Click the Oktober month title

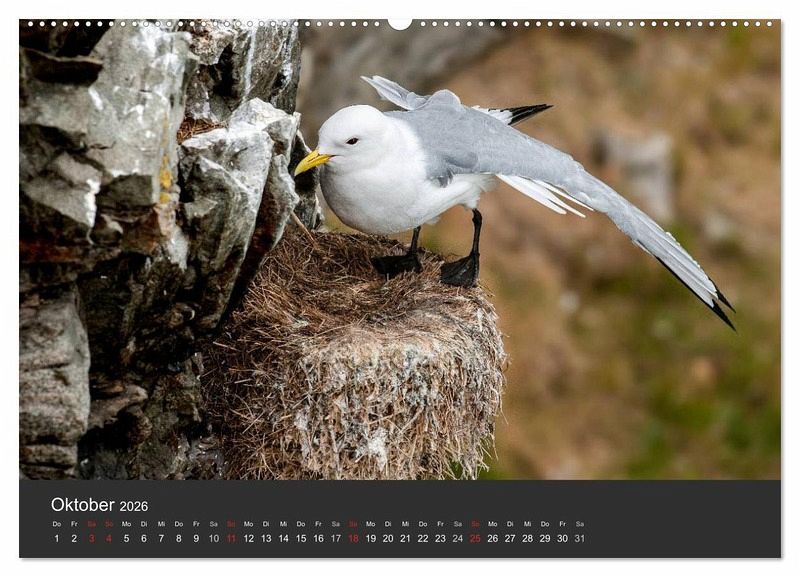[83, 505]
